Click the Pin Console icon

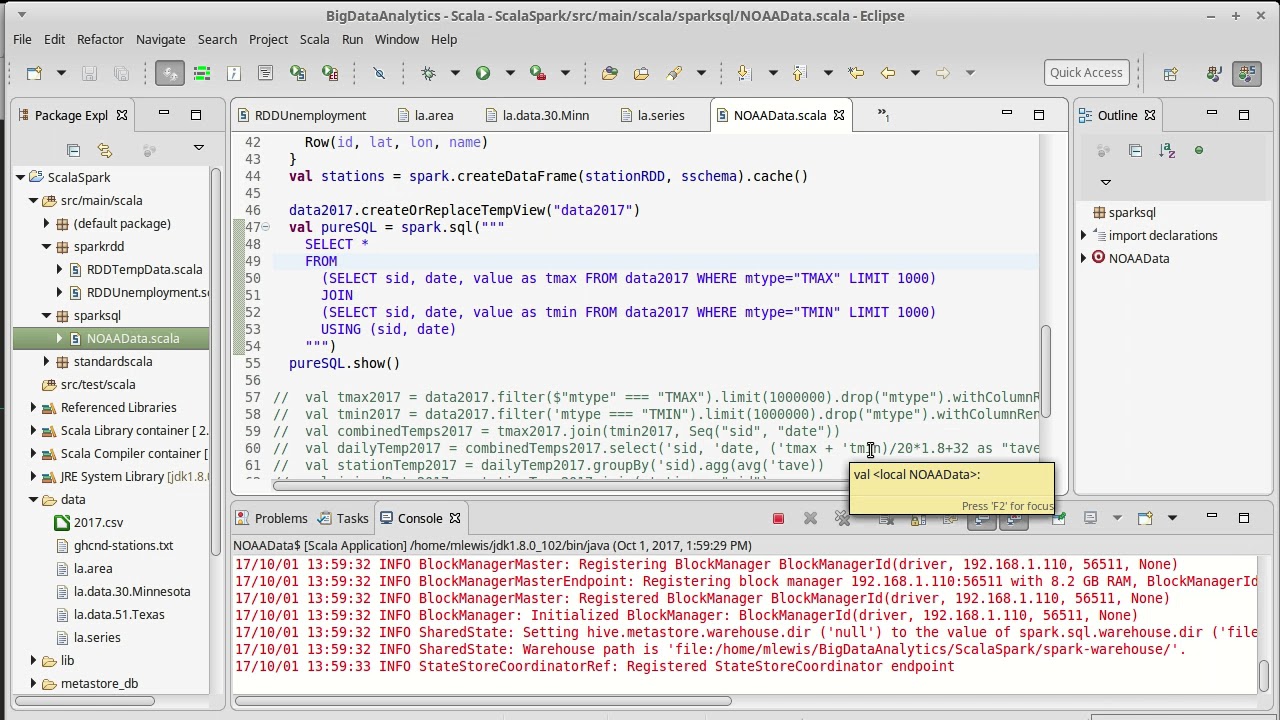(x=1058, y=518)
